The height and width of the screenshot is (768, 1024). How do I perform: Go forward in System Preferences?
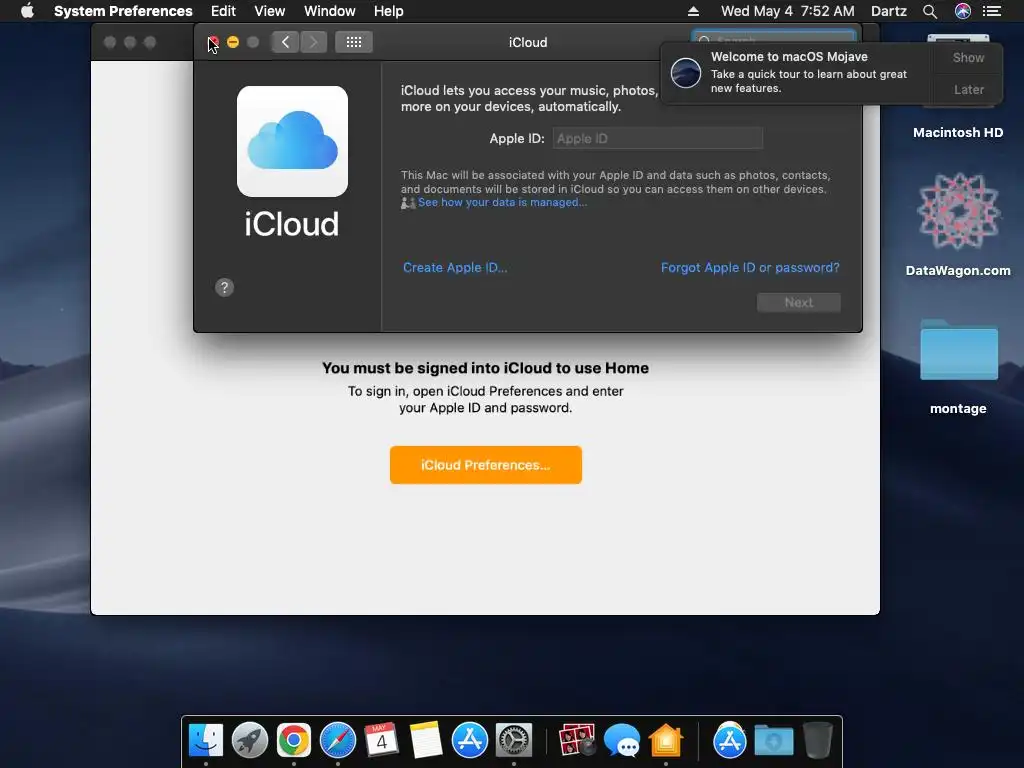coord(313,42)
